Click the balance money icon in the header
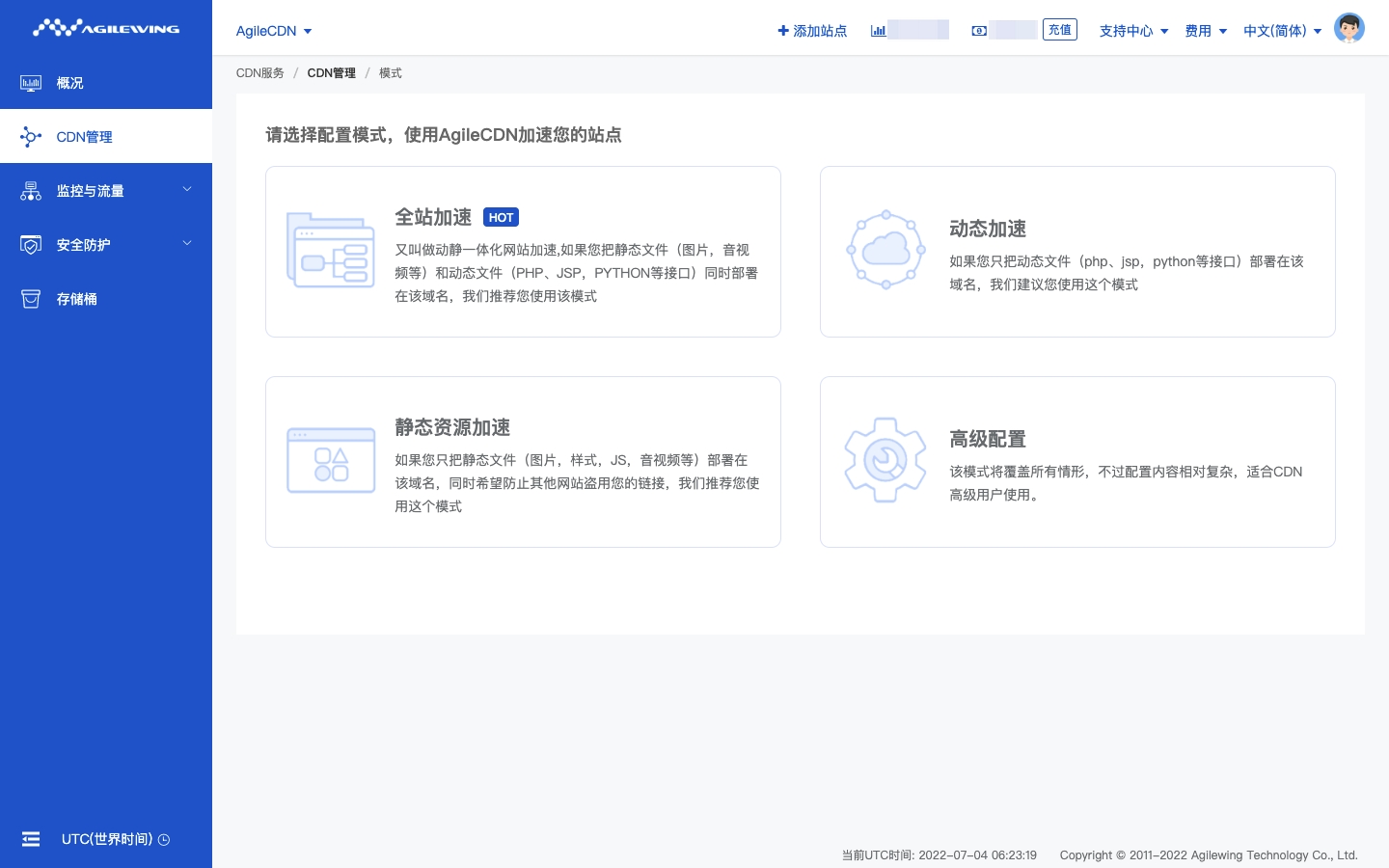 click(x=979, y=31)
